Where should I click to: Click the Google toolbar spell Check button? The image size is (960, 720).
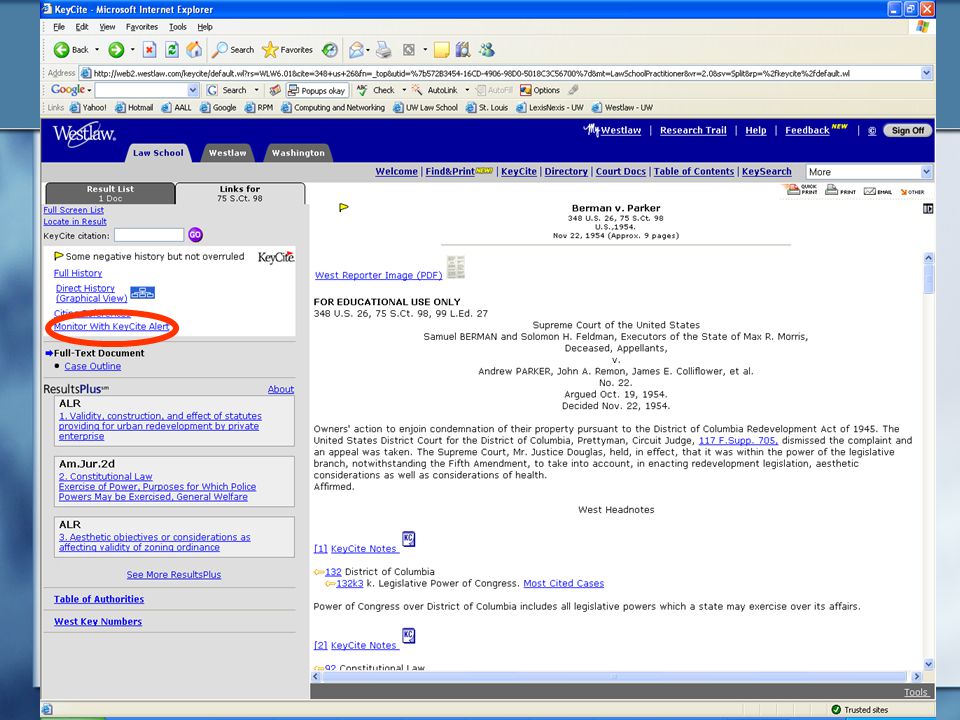376,90
